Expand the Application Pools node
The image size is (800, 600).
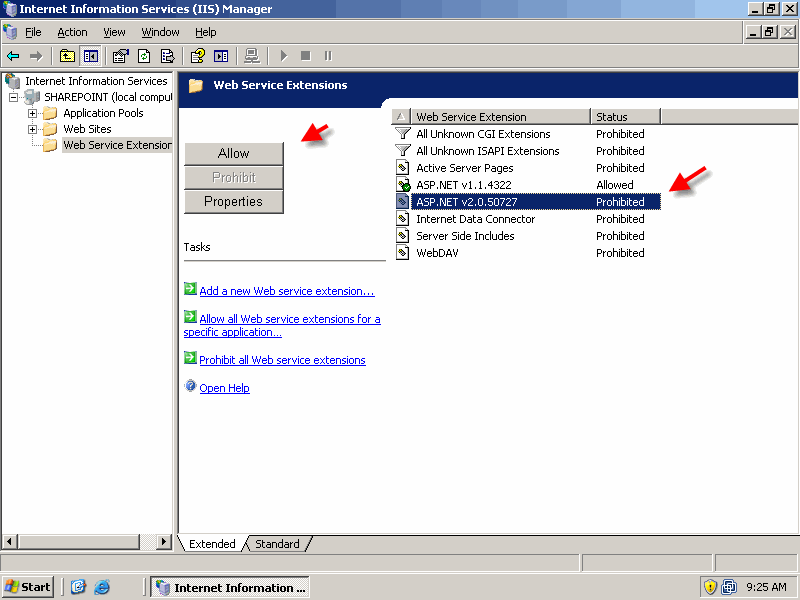pos(33,113)
